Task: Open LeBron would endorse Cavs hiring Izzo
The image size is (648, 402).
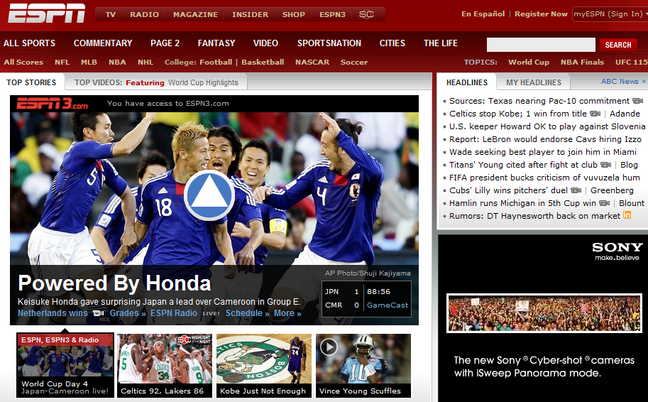Action: pyautogui.click(x=545, y=139)
